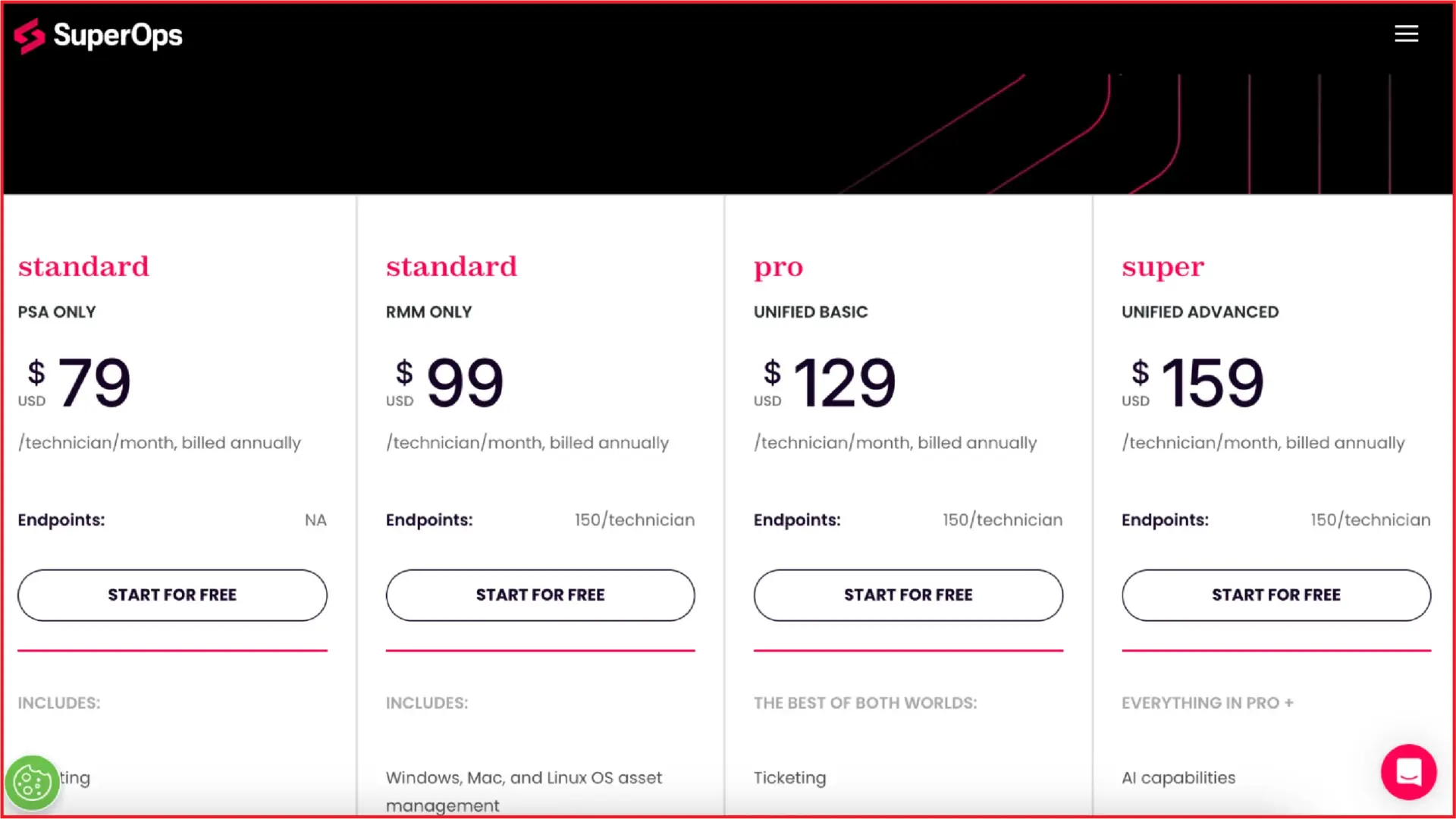
Task: Click the '150/technician' endpoints value under RMM
Action: [634, 520]
